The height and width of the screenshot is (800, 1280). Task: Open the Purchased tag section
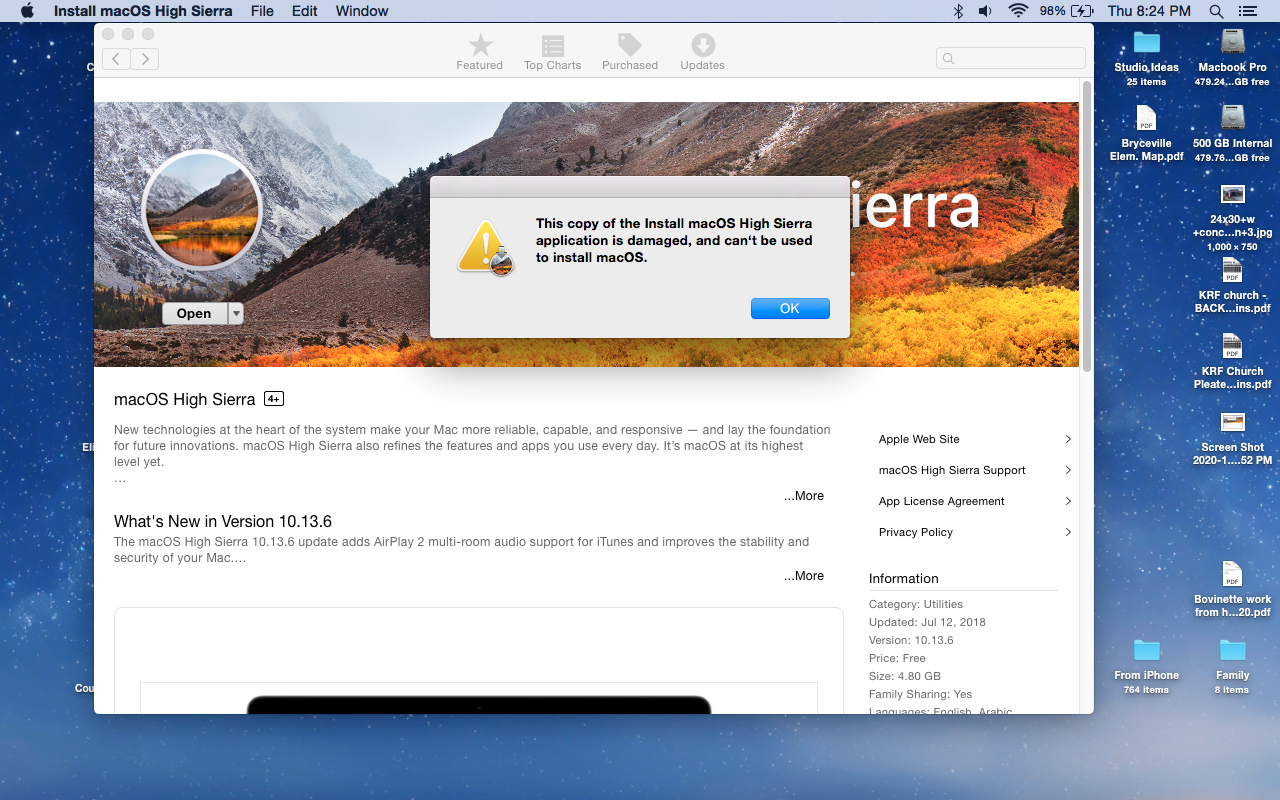[630, 52]
